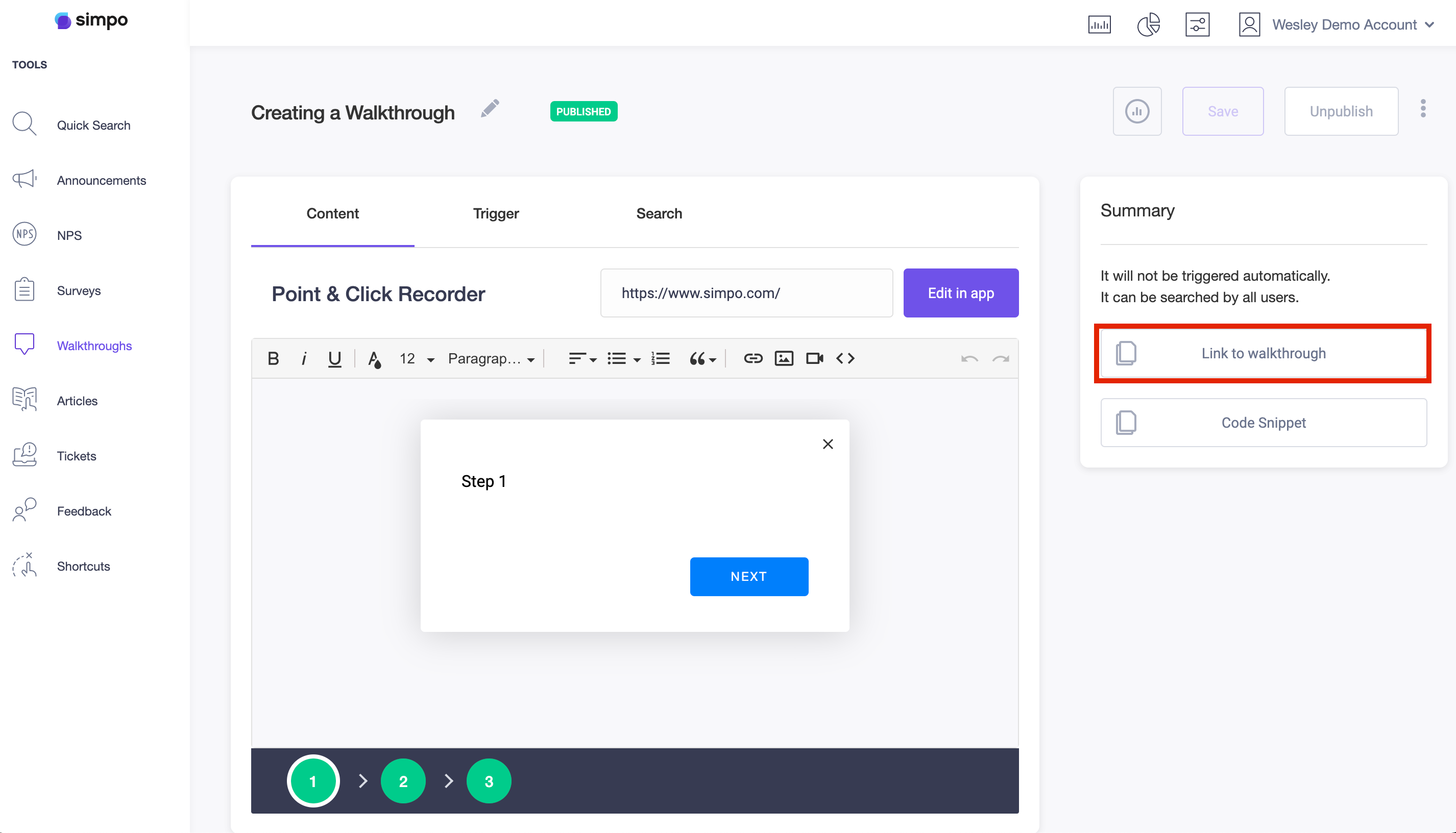Go to Announcements
Image resolution: width=1456 pixels, height=833 pixels.
point(101,180)
